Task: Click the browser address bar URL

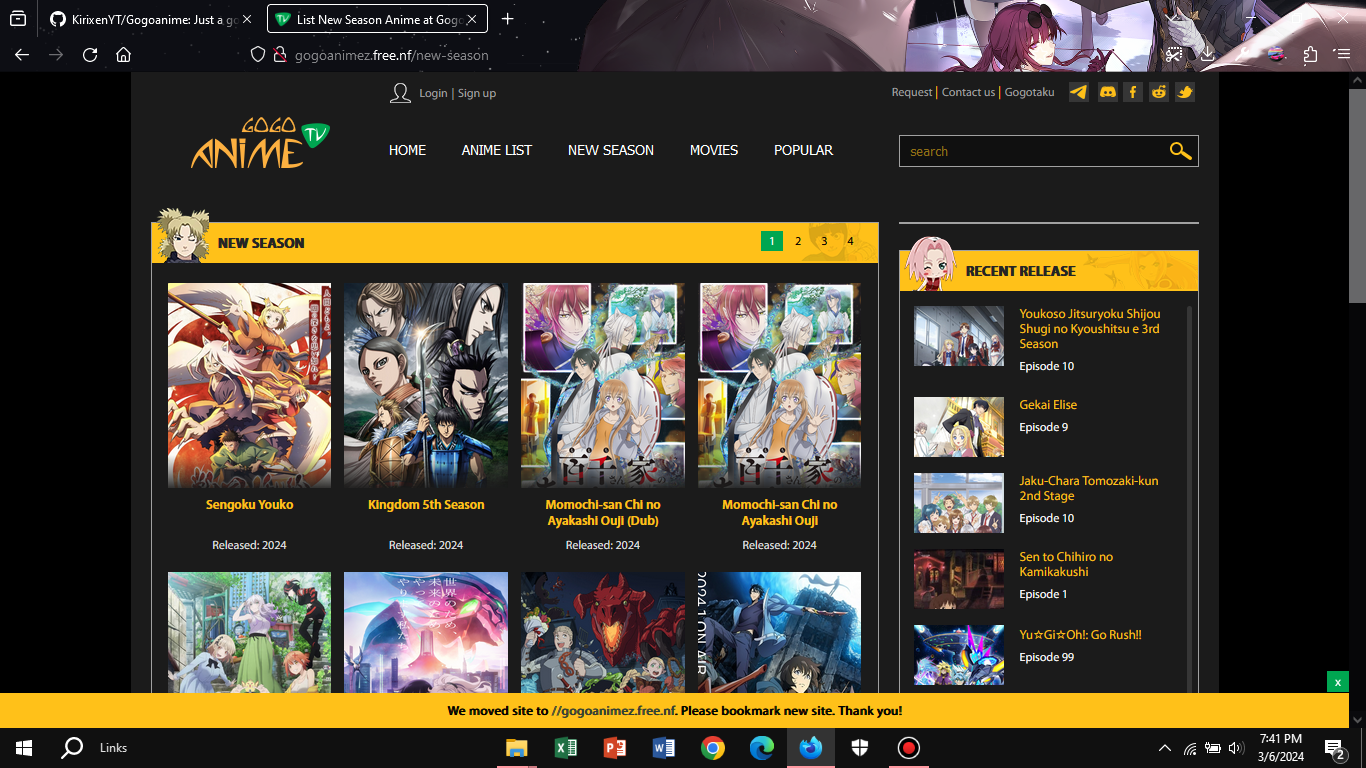Action: click(392, 55)
